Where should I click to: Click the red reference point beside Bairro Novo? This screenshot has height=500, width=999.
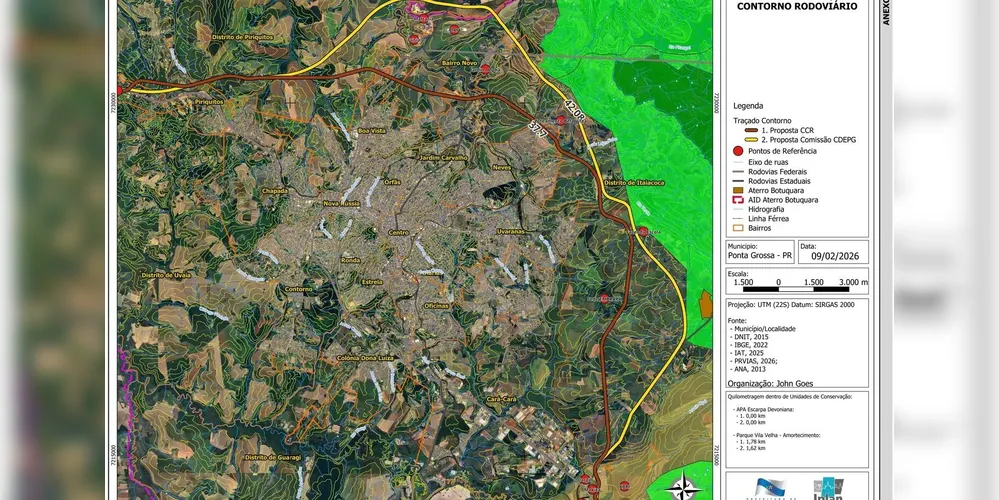tap(485, 69)
